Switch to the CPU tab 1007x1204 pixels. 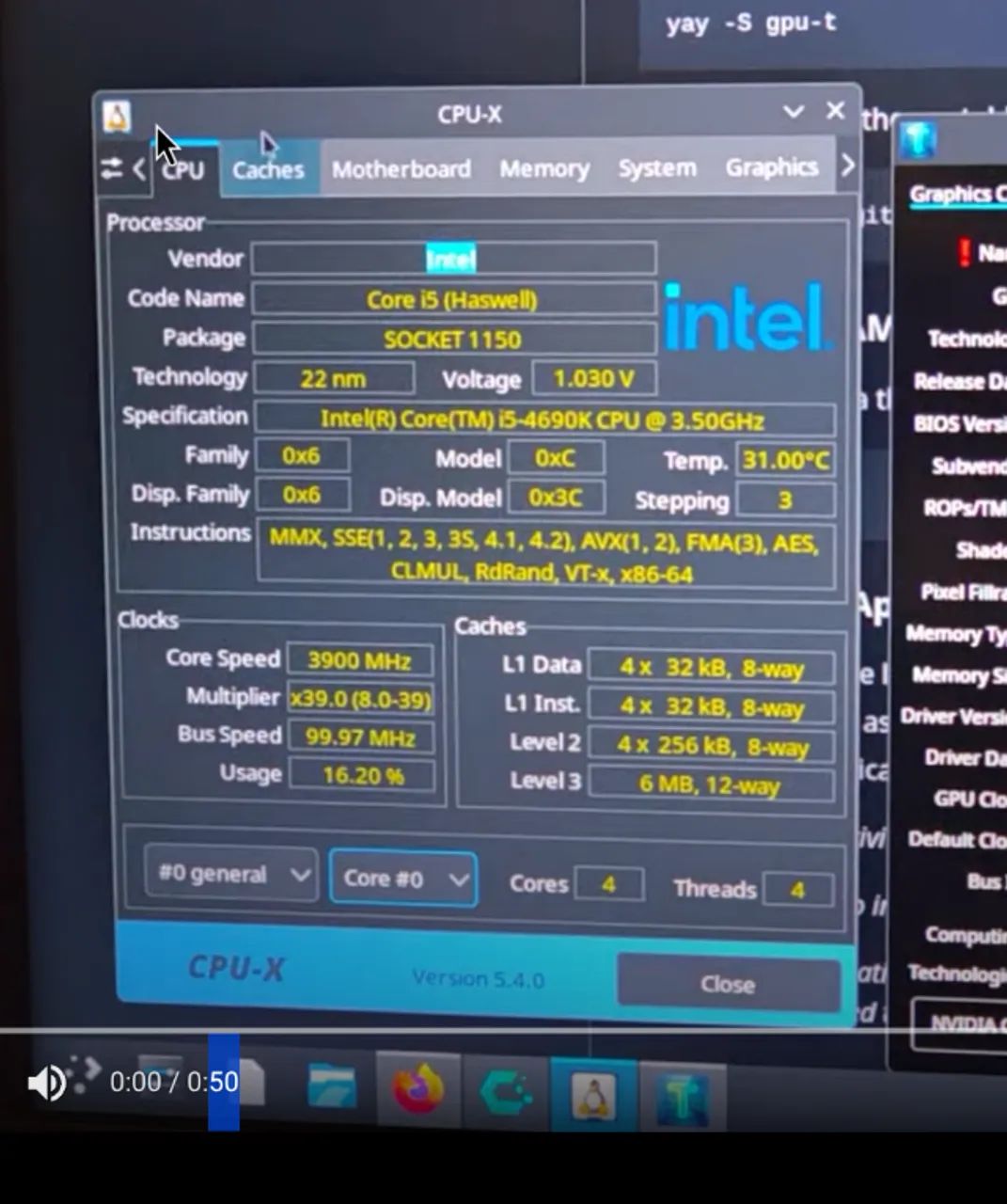pos(182,170)
